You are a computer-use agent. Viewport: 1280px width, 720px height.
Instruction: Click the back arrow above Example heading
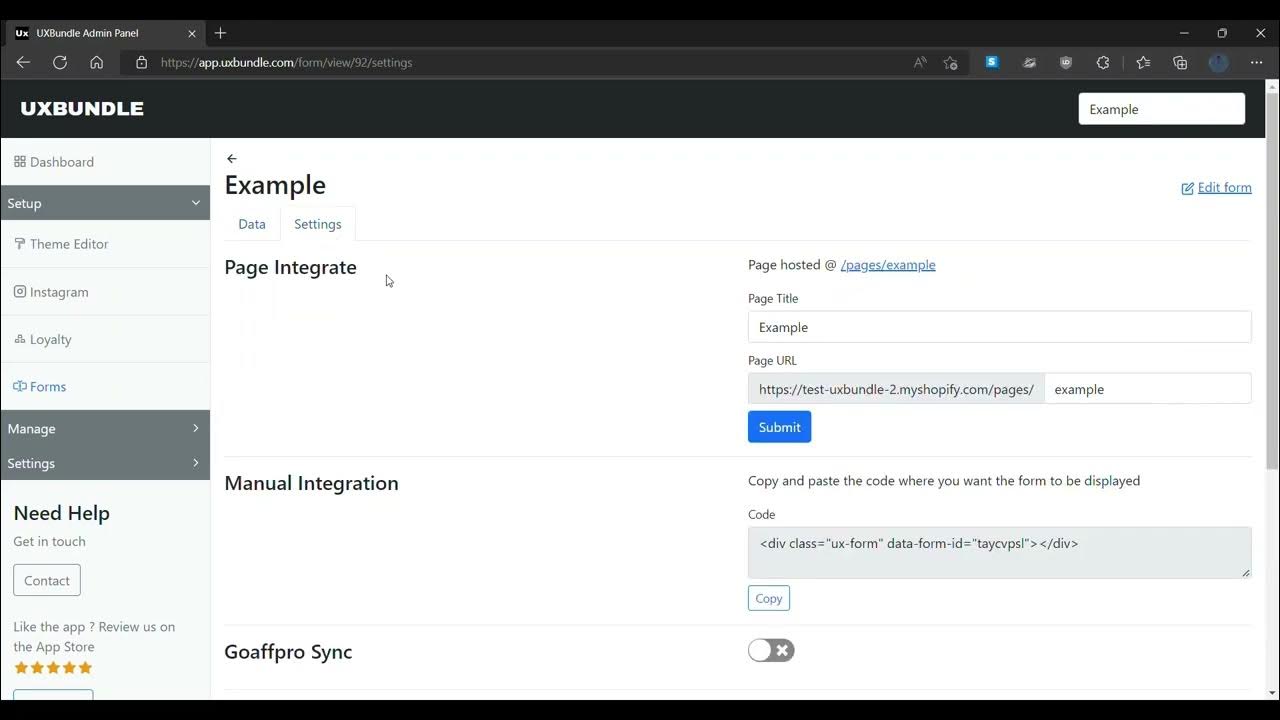pyautogui.click(x=232, y=158)
